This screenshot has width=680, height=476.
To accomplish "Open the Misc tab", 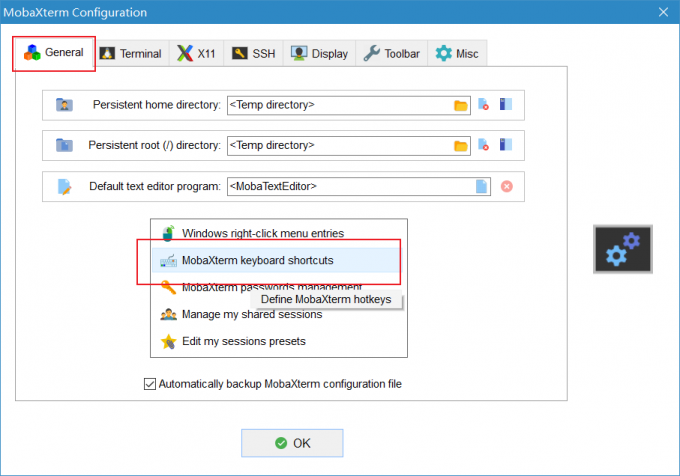I will pos(457,54).
